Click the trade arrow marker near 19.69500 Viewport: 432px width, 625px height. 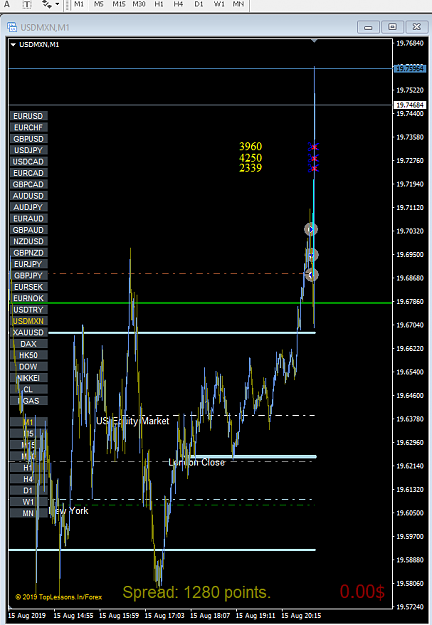pos(312,255)
